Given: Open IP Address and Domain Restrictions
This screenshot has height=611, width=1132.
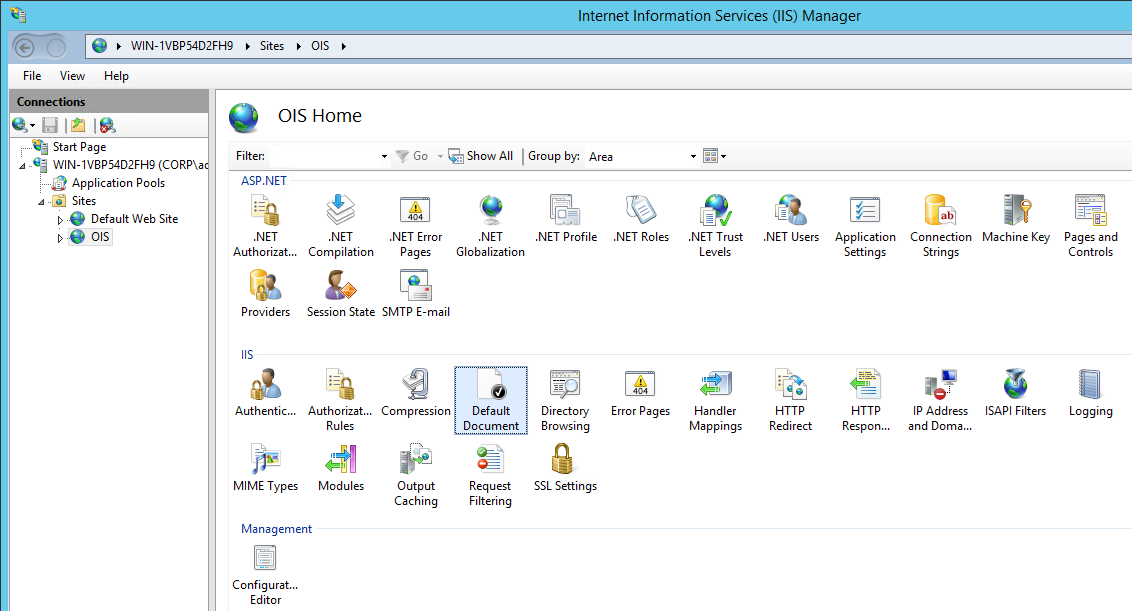Looking at the screenshot, I should coord(940,401).
